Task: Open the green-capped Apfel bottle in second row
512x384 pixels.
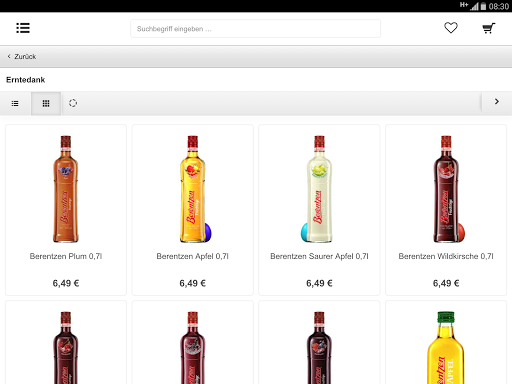Action: click(446, 348)
